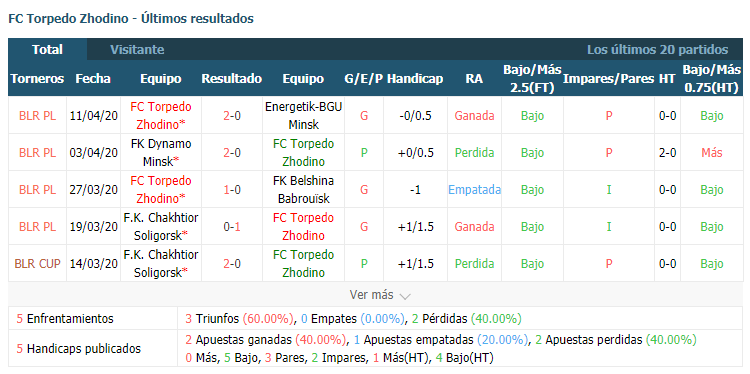This screenshot has width=750, height=374.
Task: Open F.K. Chakhtior Soligorsk in cup row
Action: (x=161, y=264)
